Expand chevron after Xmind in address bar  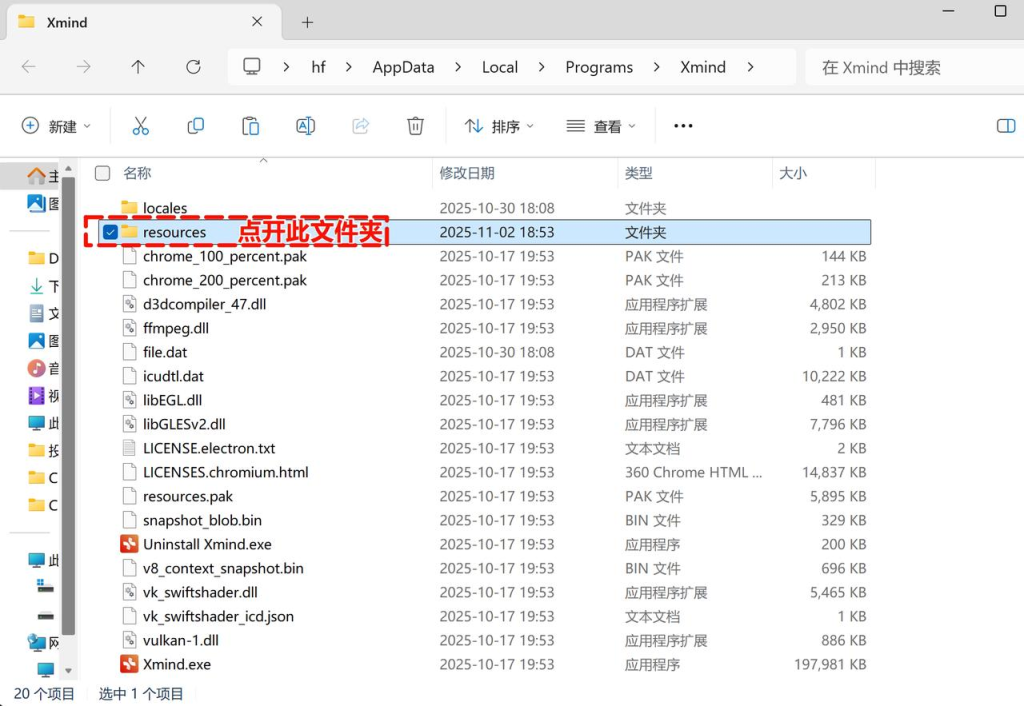750,67
